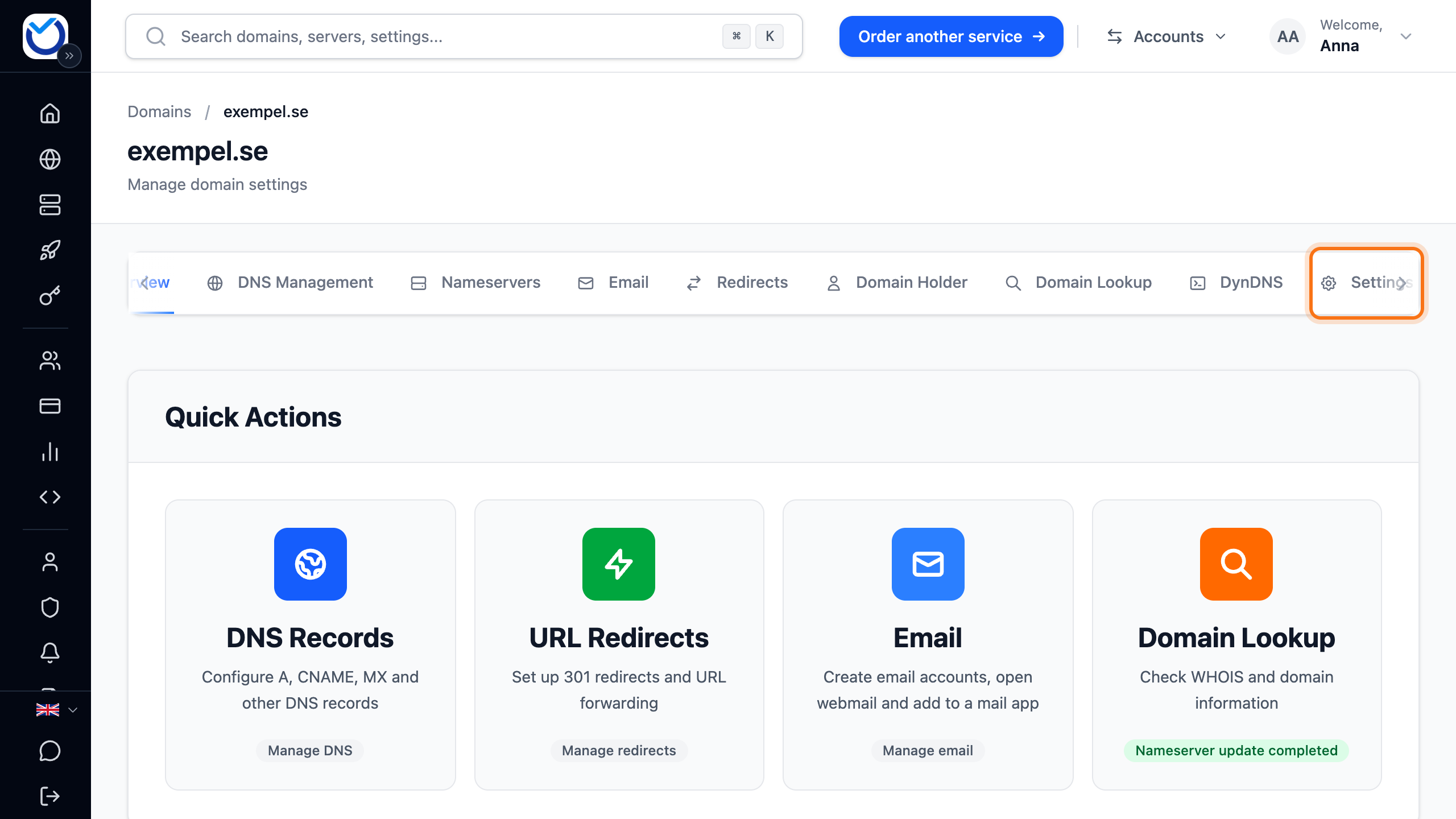
Task: Open the language flag dropdown
Action: pos(57,710)
